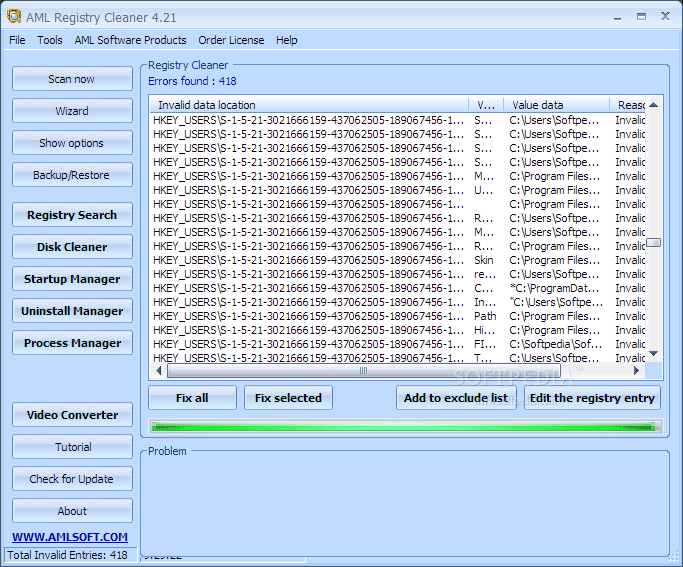This screenshot has height=567, width=683.
Task: Select the row with value name re...
Action: (x=398, y=274)
